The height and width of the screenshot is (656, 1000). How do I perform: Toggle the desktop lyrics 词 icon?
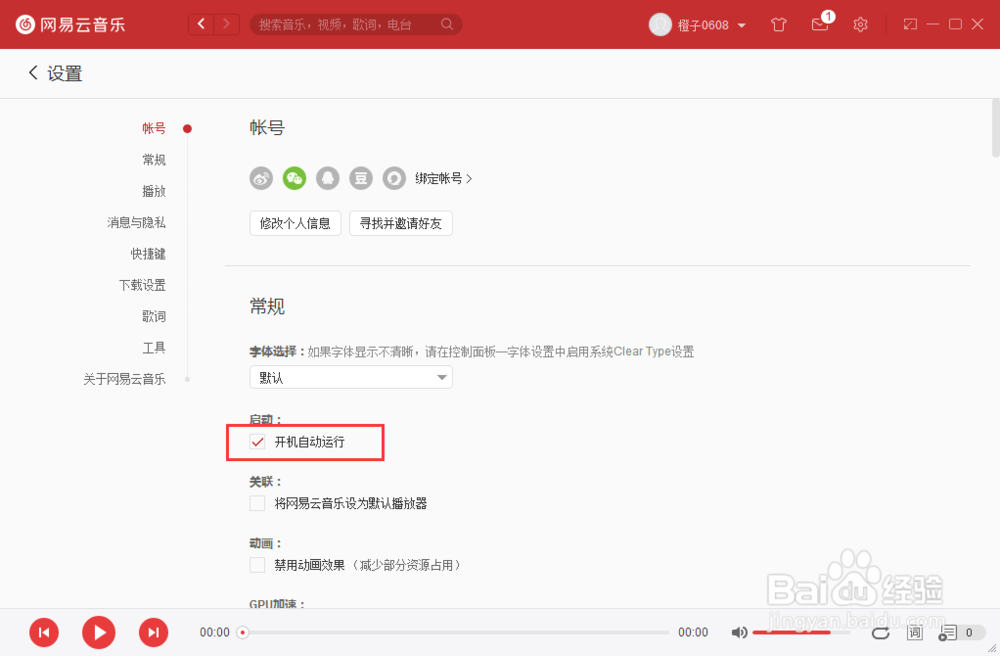915,632
